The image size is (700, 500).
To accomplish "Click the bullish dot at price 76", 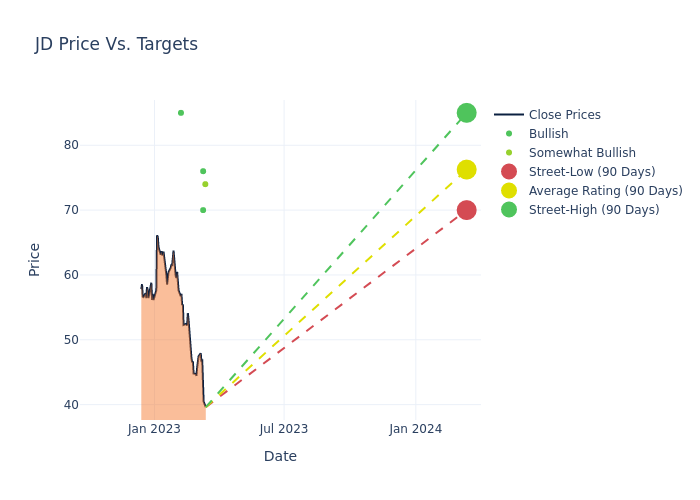I will [203, 171].
